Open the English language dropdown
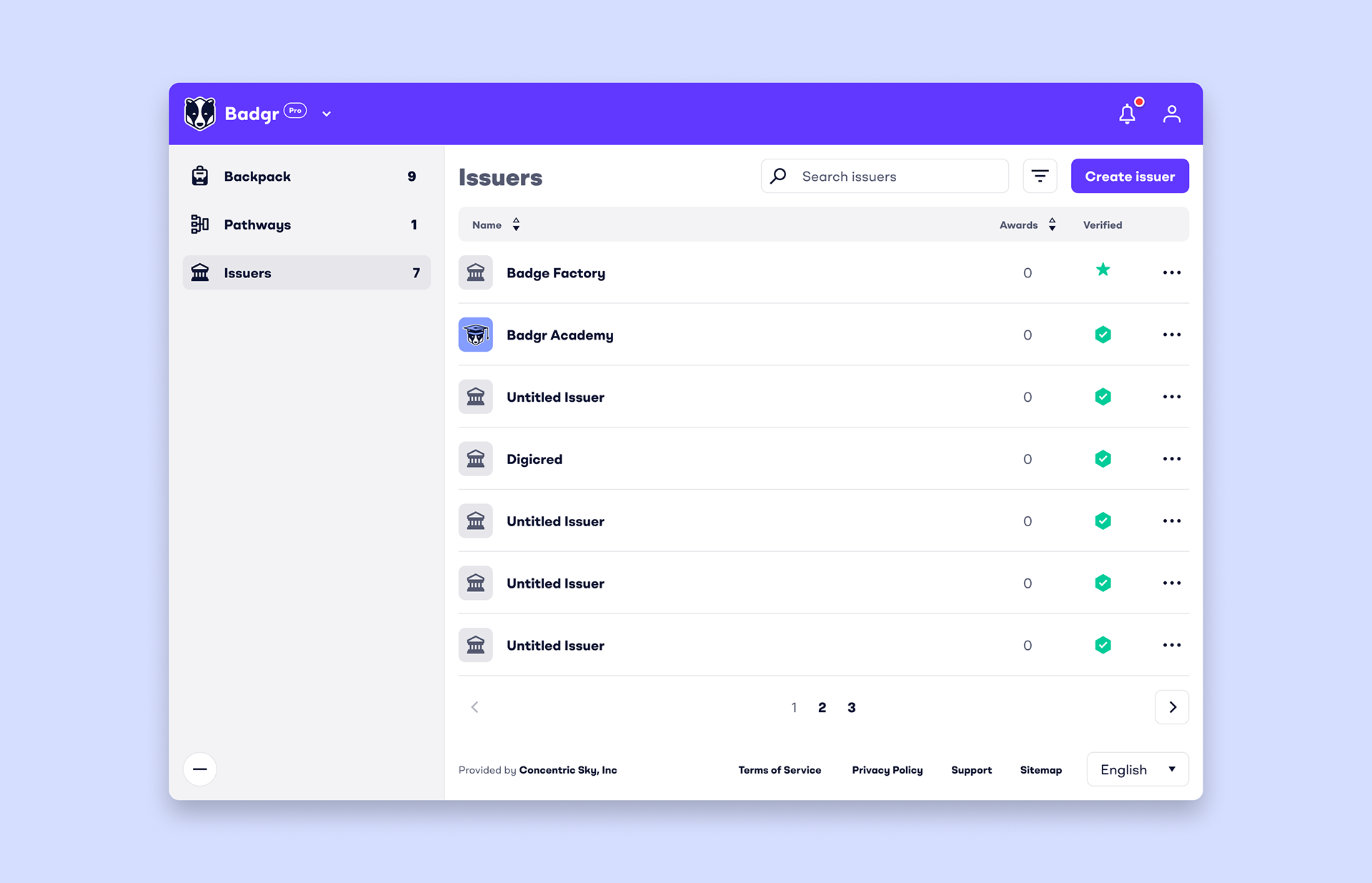 [1137, 769]
